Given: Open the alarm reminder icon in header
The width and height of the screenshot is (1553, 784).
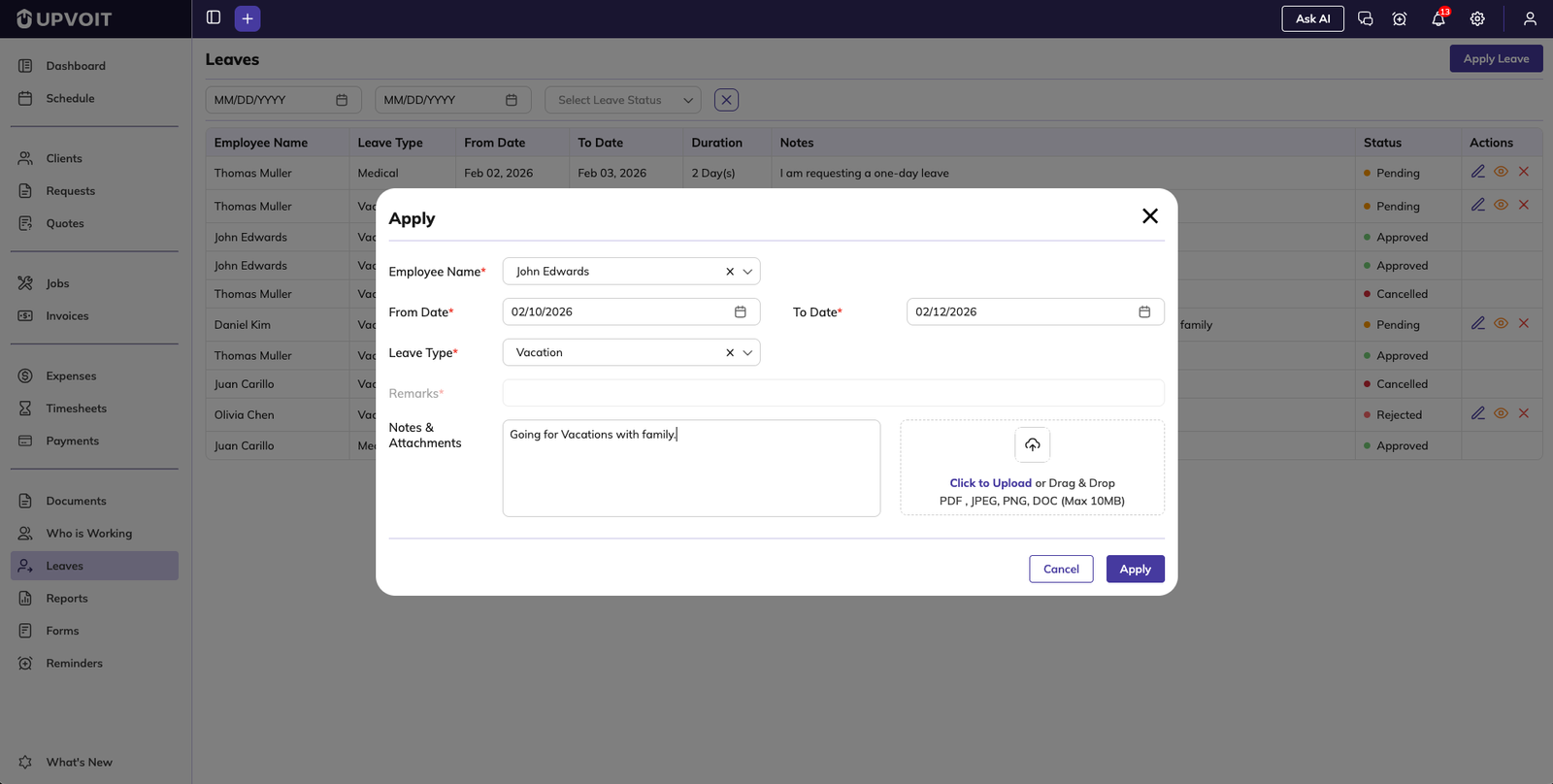Looking at the screenshot, I should pyautogui.click(x=1400, y=18).
